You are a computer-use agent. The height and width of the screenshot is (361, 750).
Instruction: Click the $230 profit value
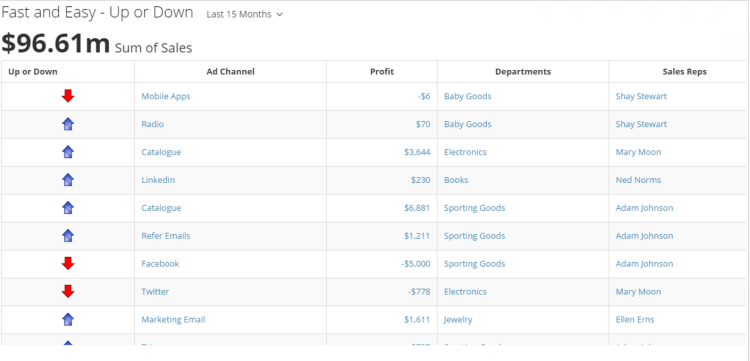[420, 180]
